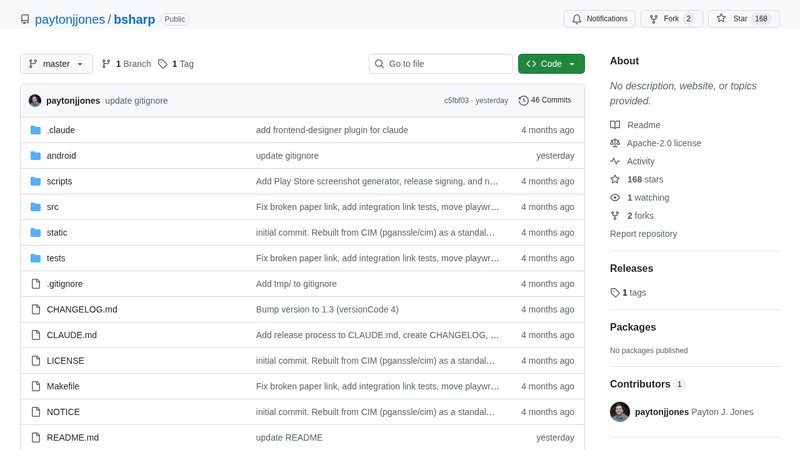Click the license scale icon in About

(615, 143)
